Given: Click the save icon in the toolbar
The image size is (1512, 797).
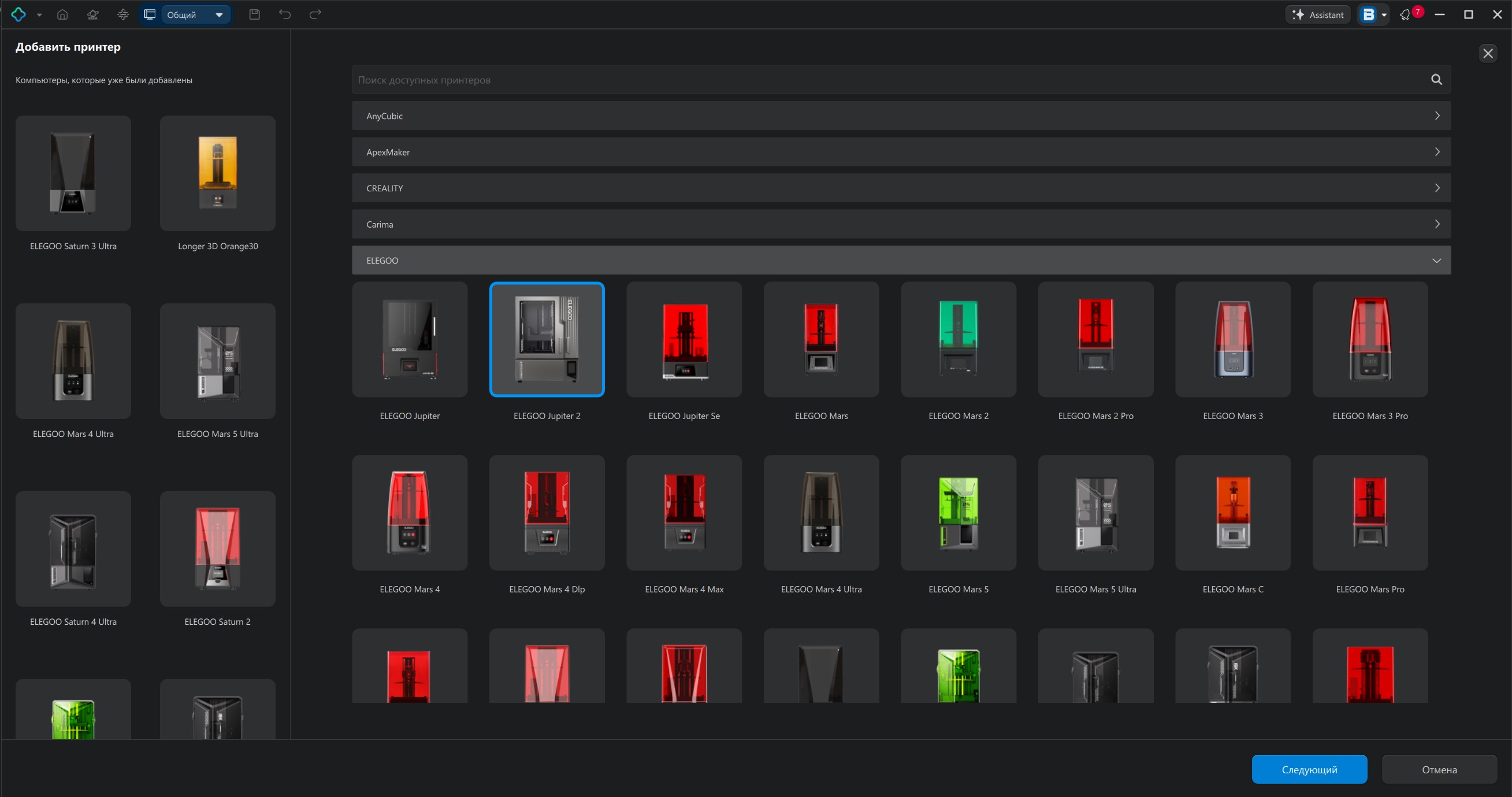Looking at the screenshot, I should pyautogui.click(x=254, y=14).
